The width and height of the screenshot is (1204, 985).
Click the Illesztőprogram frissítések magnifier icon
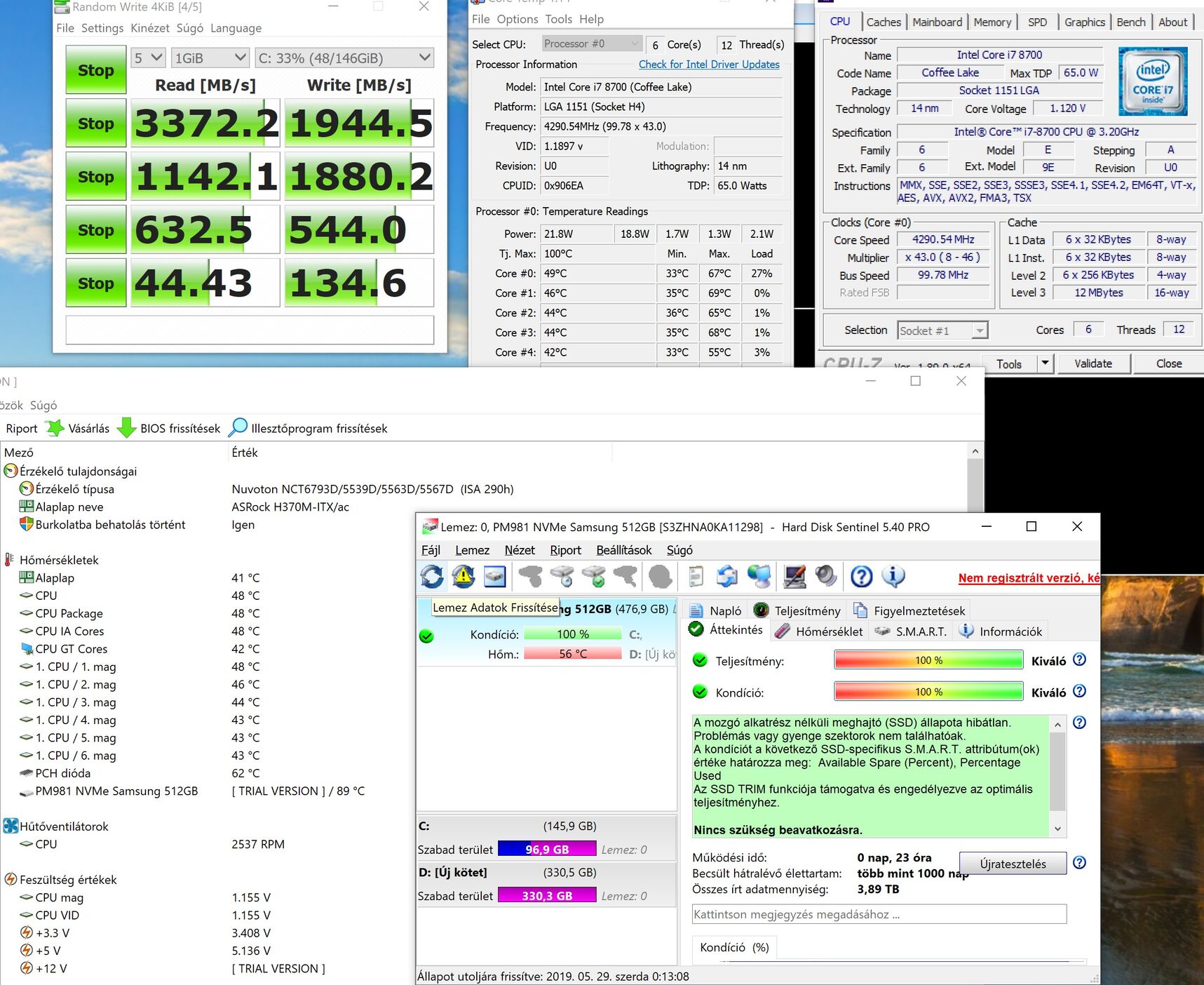pos(238,427)
